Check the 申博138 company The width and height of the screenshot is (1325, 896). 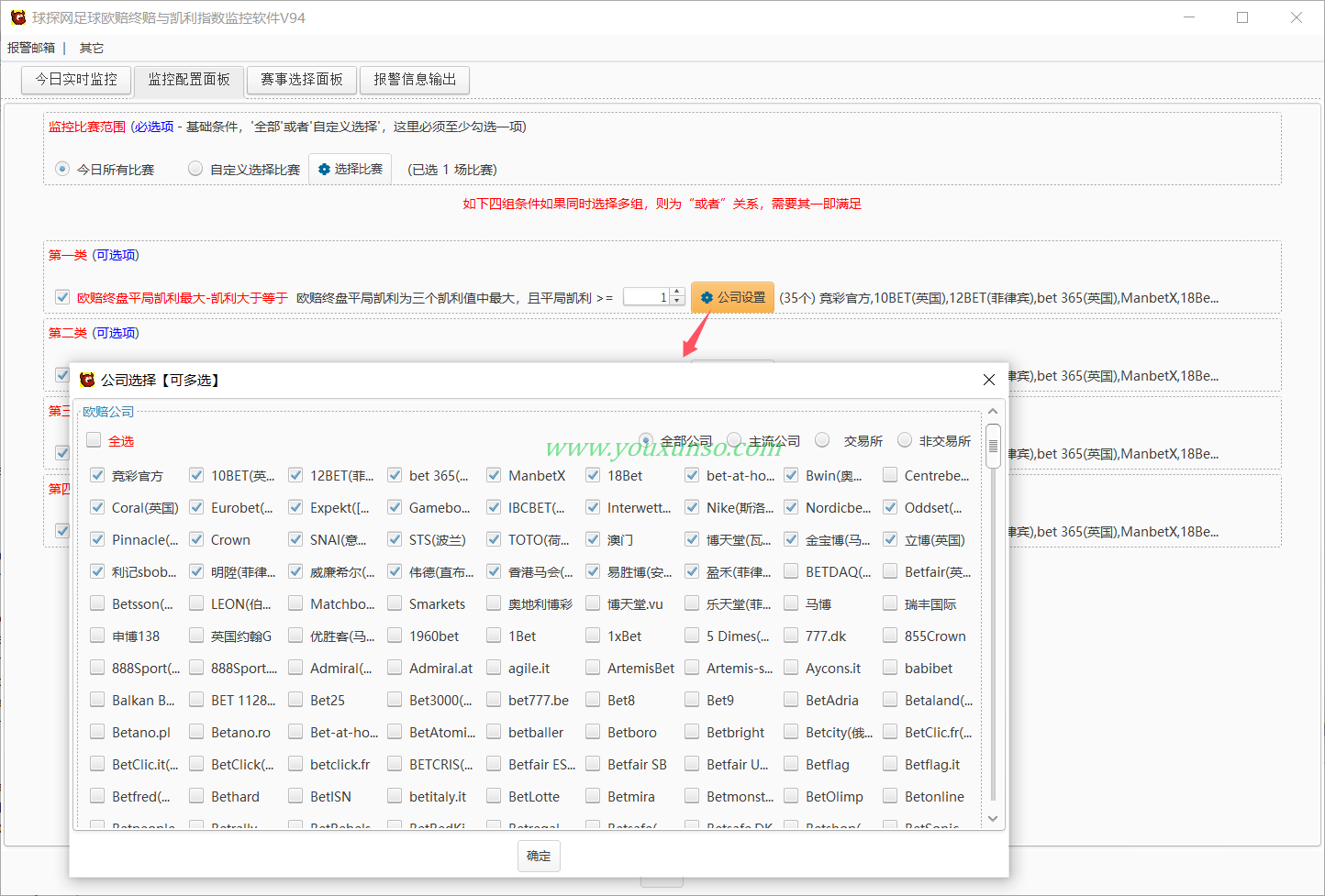[x=97, y=636]
